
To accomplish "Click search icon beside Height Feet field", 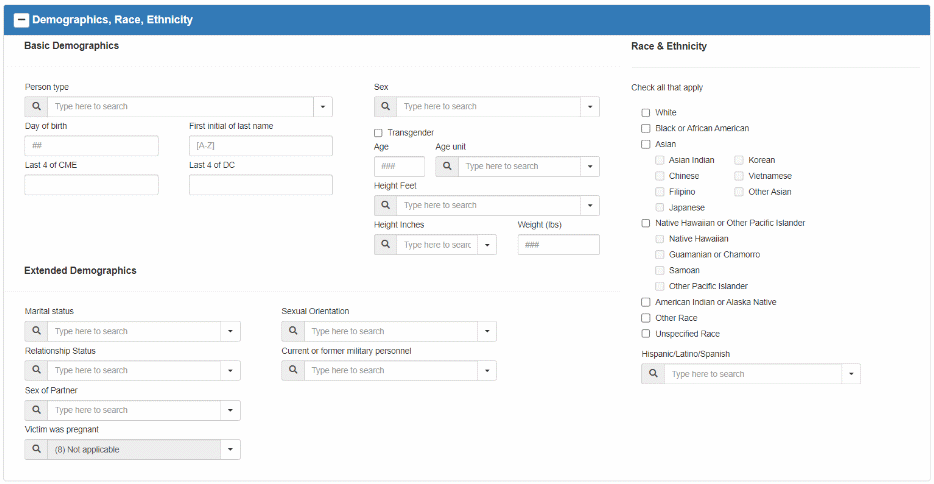I will tap(385, 205).
